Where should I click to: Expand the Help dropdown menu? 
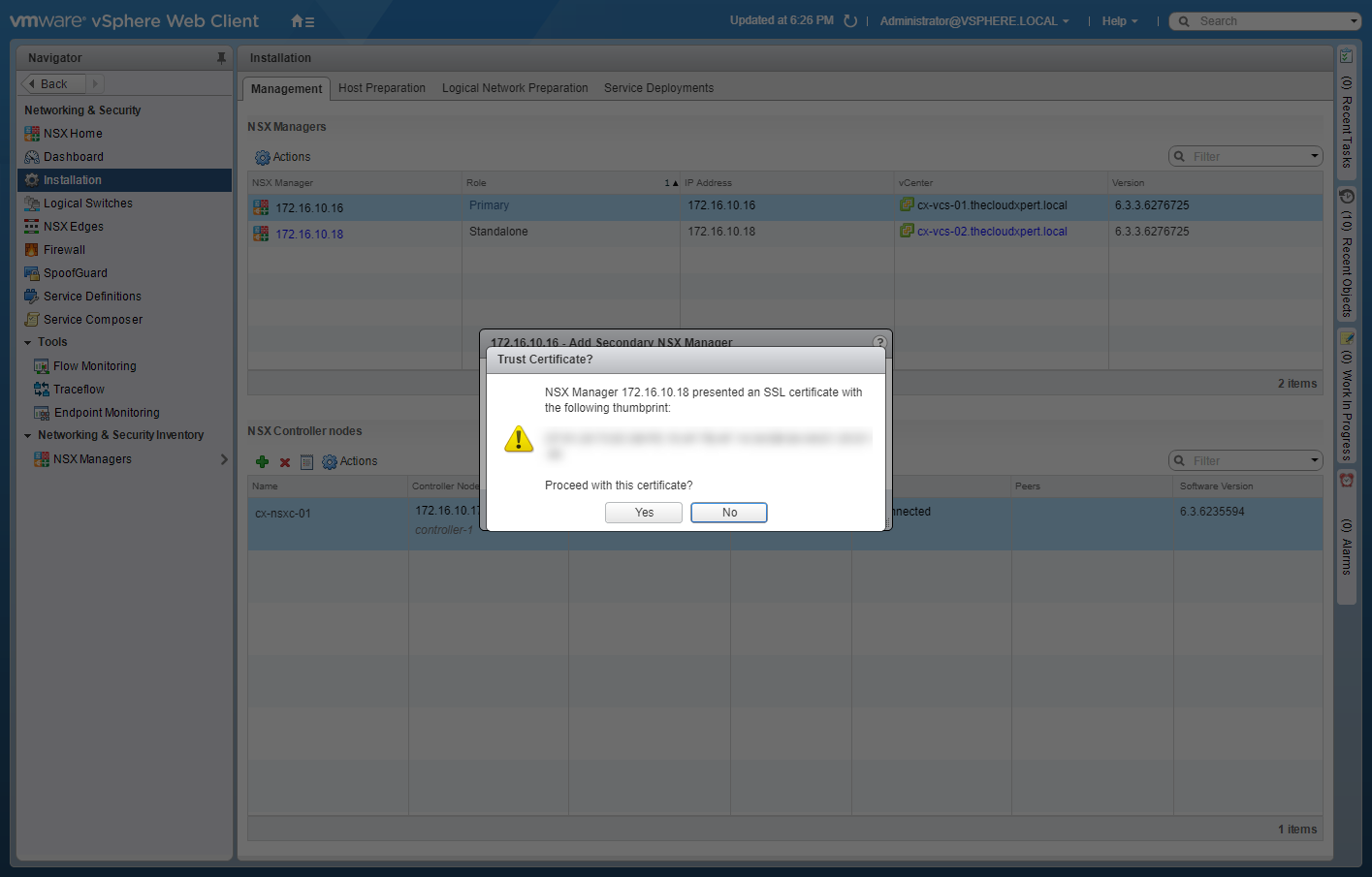point(1119,21)
